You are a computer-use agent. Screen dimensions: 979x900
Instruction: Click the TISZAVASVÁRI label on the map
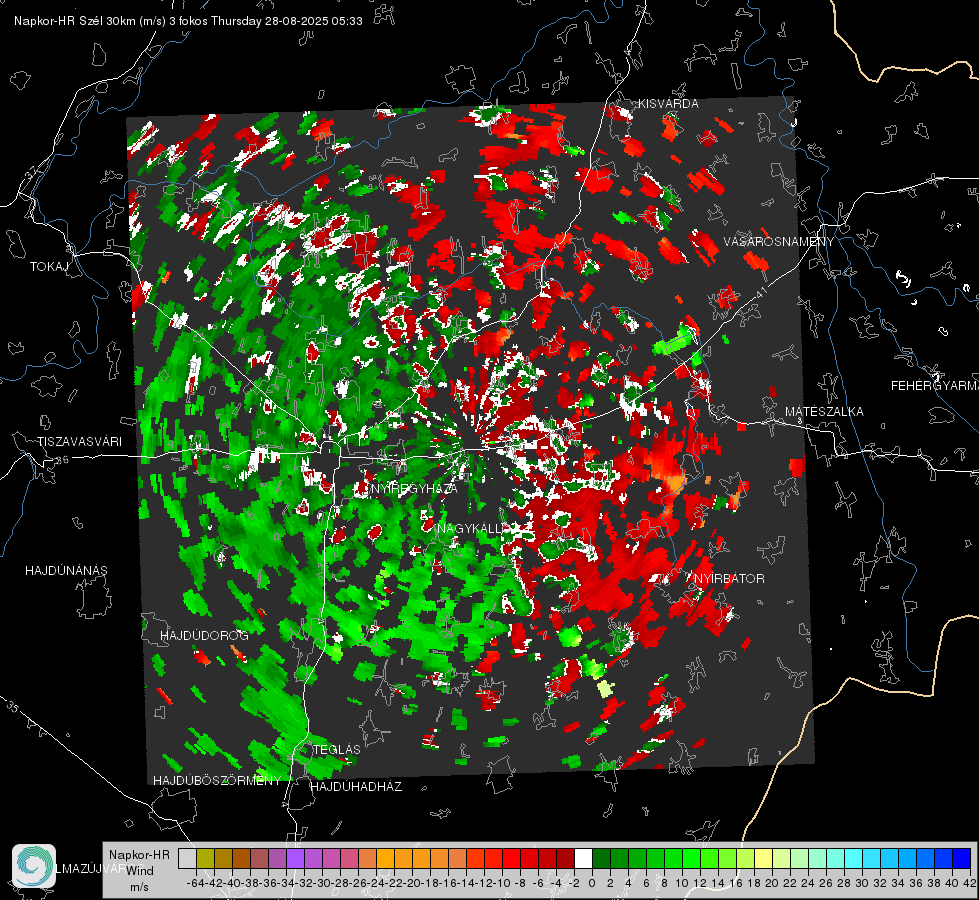coord(79,442)
